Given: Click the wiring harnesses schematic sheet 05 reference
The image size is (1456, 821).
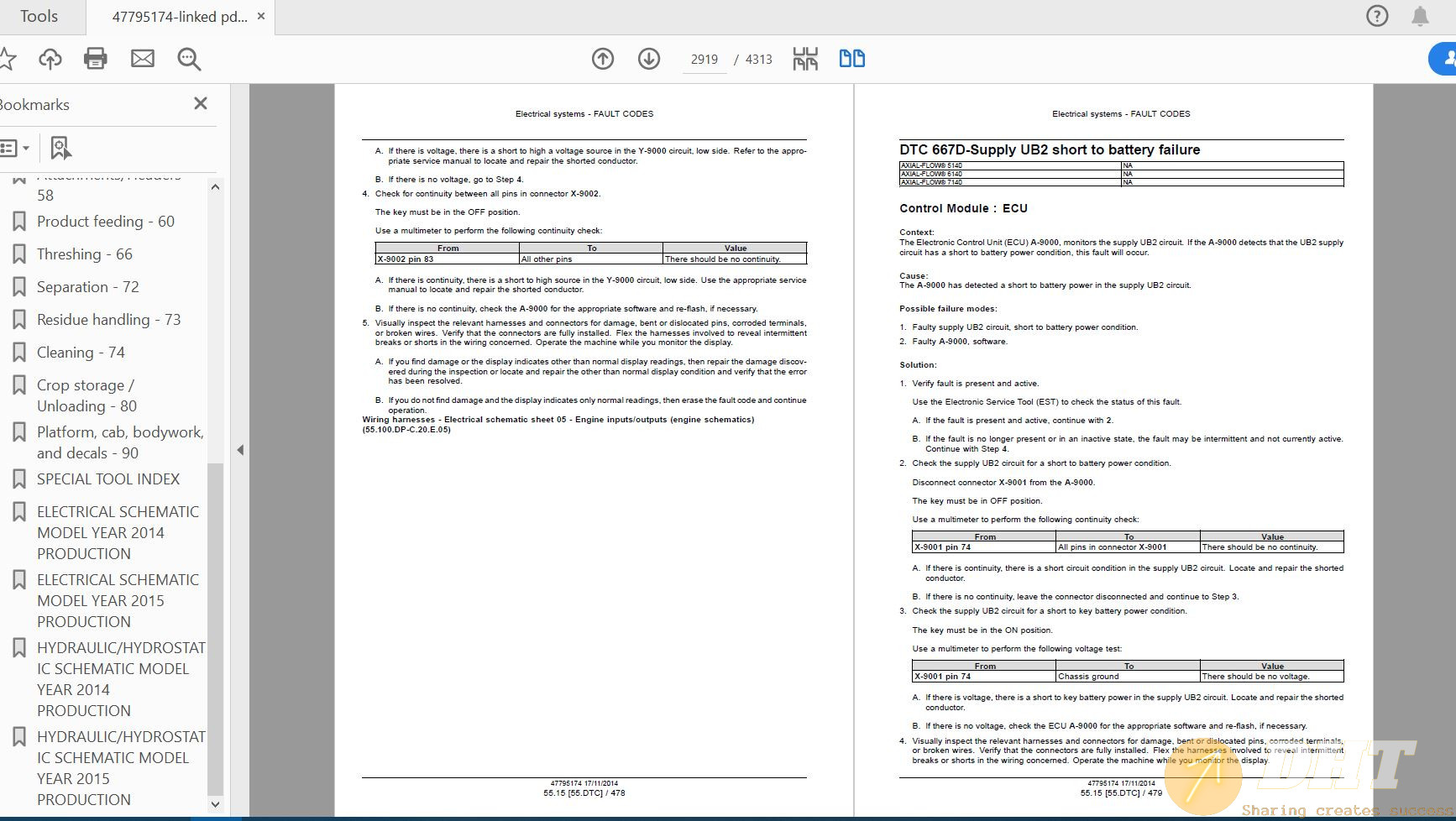Looking at the screenshot, I should tap(558, 425).
